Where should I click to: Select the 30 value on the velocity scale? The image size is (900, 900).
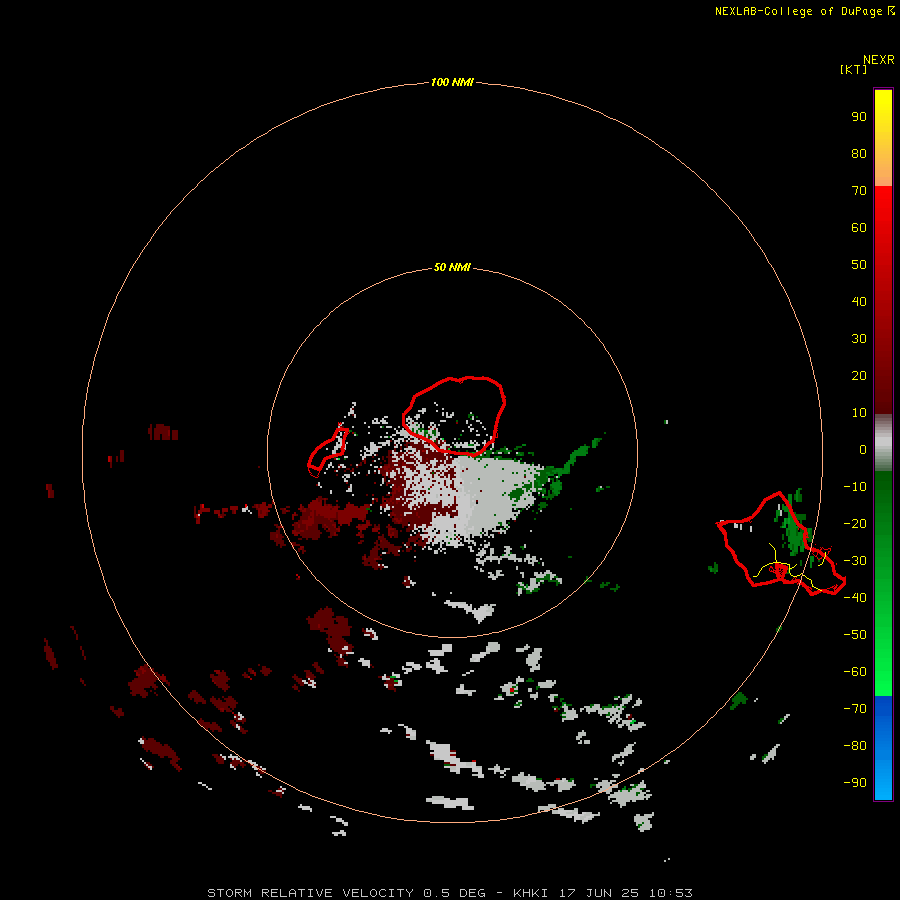859,339
